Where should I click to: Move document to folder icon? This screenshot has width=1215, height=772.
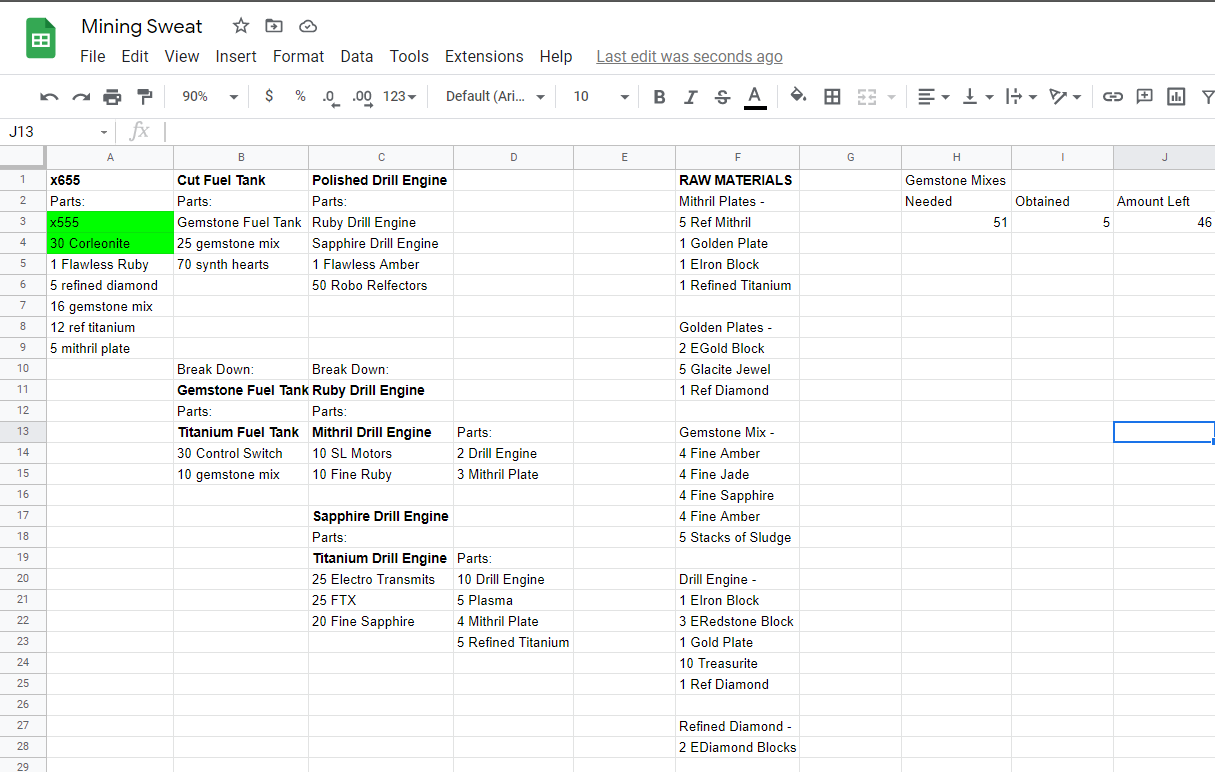coord(274,26)
